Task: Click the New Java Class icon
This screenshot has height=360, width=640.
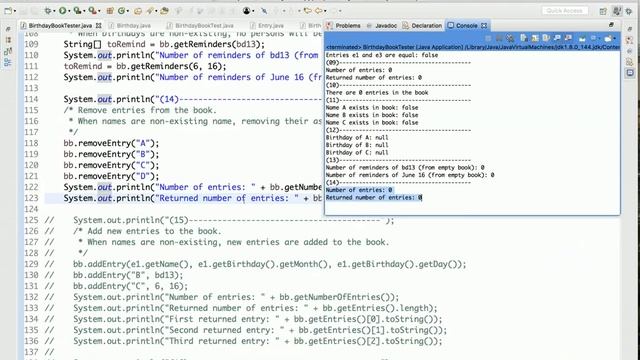Action: tap(121, 11)
